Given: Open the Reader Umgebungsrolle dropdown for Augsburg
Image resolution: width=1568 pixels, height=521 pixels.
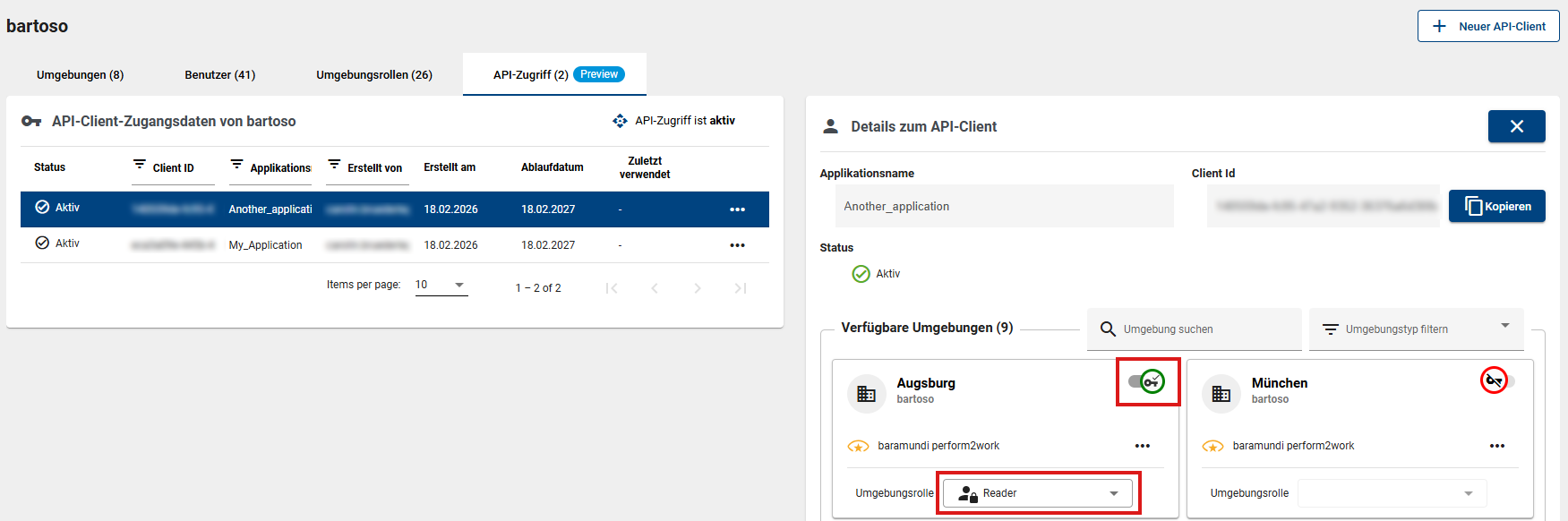Looking at the screenshot, I should pyautogui.click(x=1038, y=493).
